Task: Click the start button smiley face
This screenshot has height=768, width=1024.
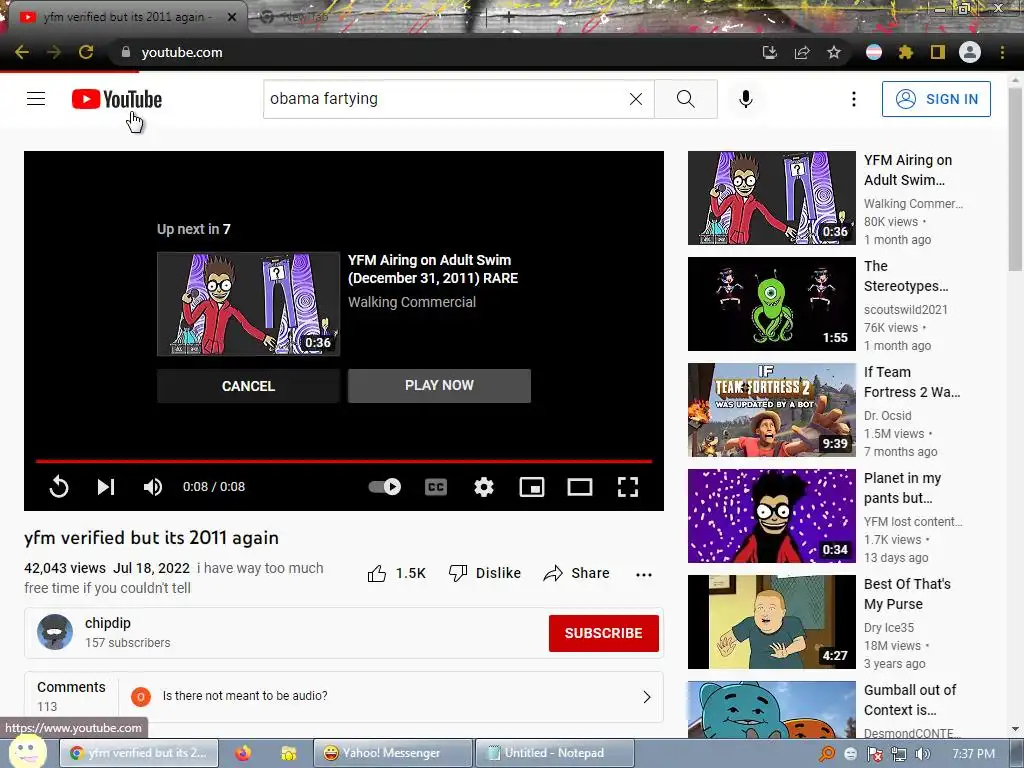Action: point(28,751)
